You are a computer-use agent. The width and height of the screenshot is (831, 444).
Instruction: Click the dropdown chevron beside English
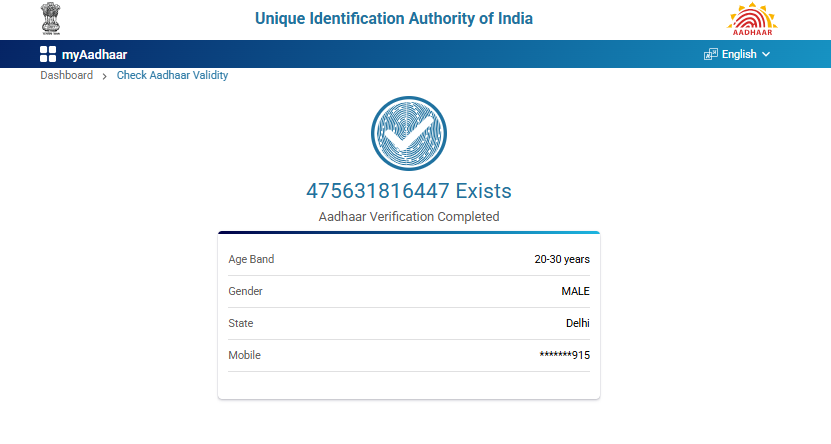pyautogui.click(x=766, y=54)
